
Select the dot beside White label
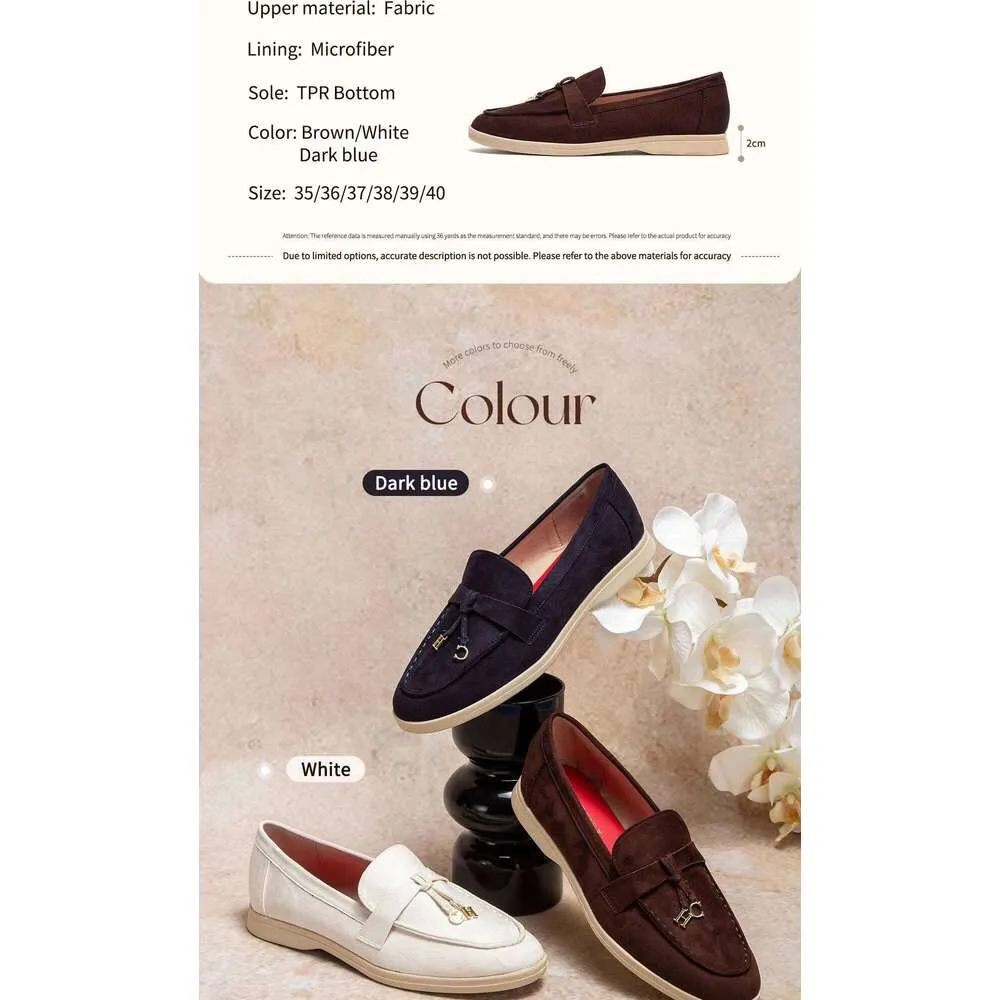[x=265, y=771]
